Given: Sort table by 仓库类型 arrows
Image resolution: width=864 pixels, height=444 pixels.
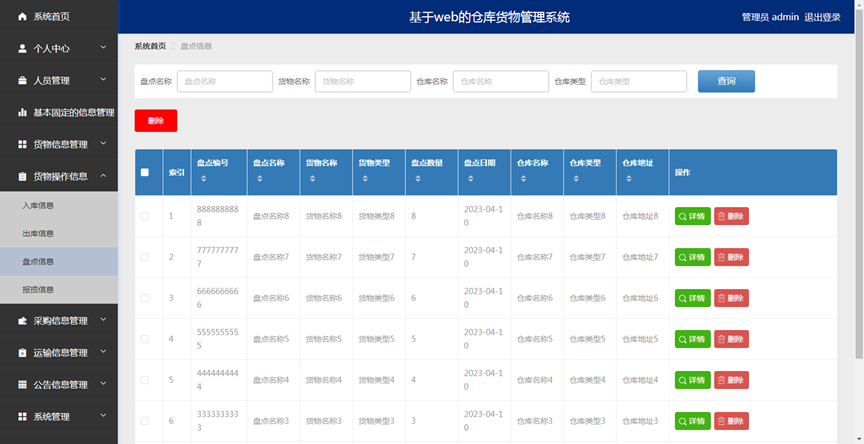Looking at the screenshot, I should [x=576, y=178].
